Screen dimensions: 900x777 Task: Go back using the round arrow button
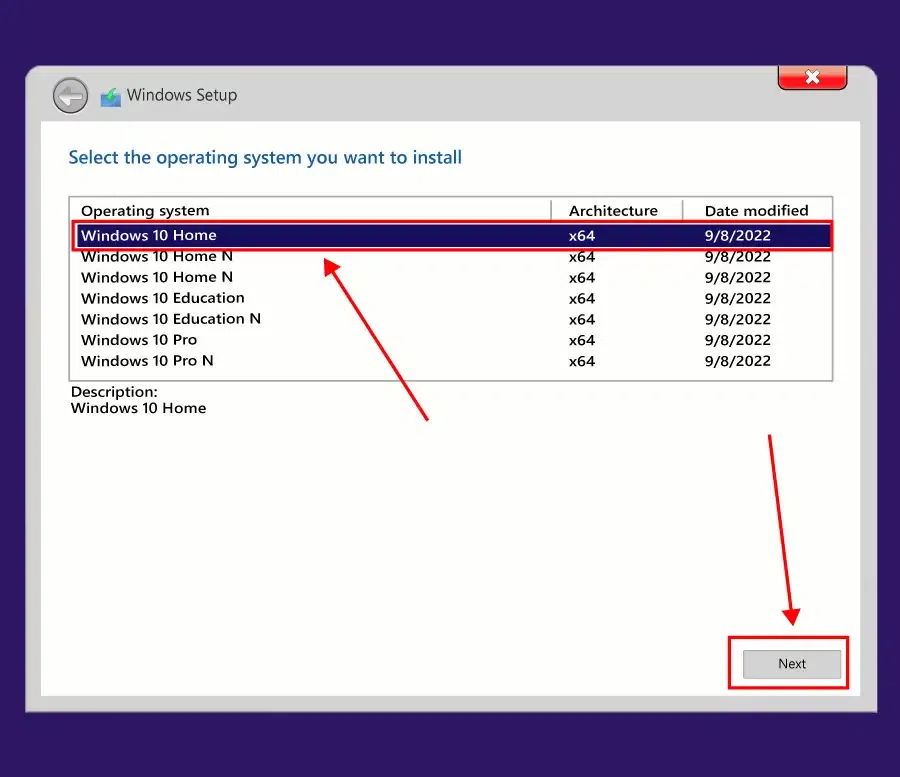tap(70, 95)
